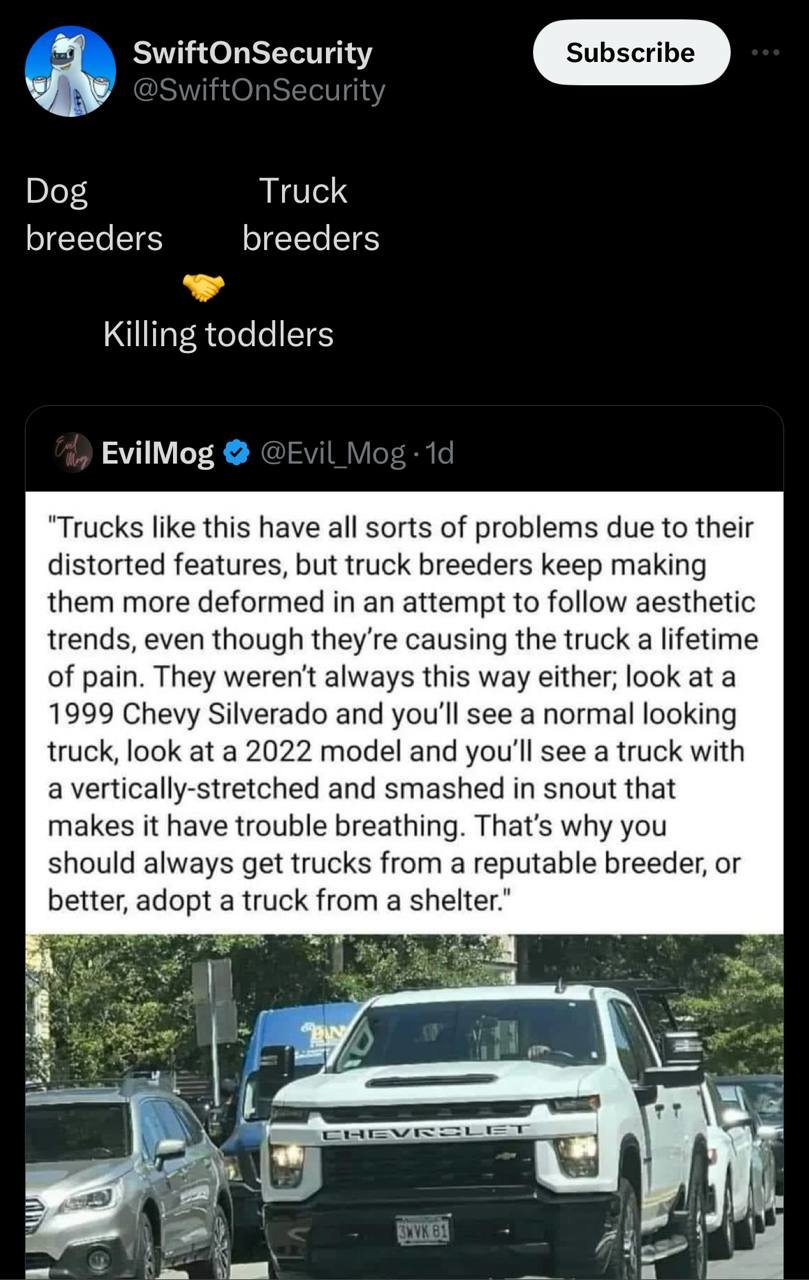Open the @SwiftOnSecurity handle link
Screen dimensions: 809x1280
coord(259,90)
